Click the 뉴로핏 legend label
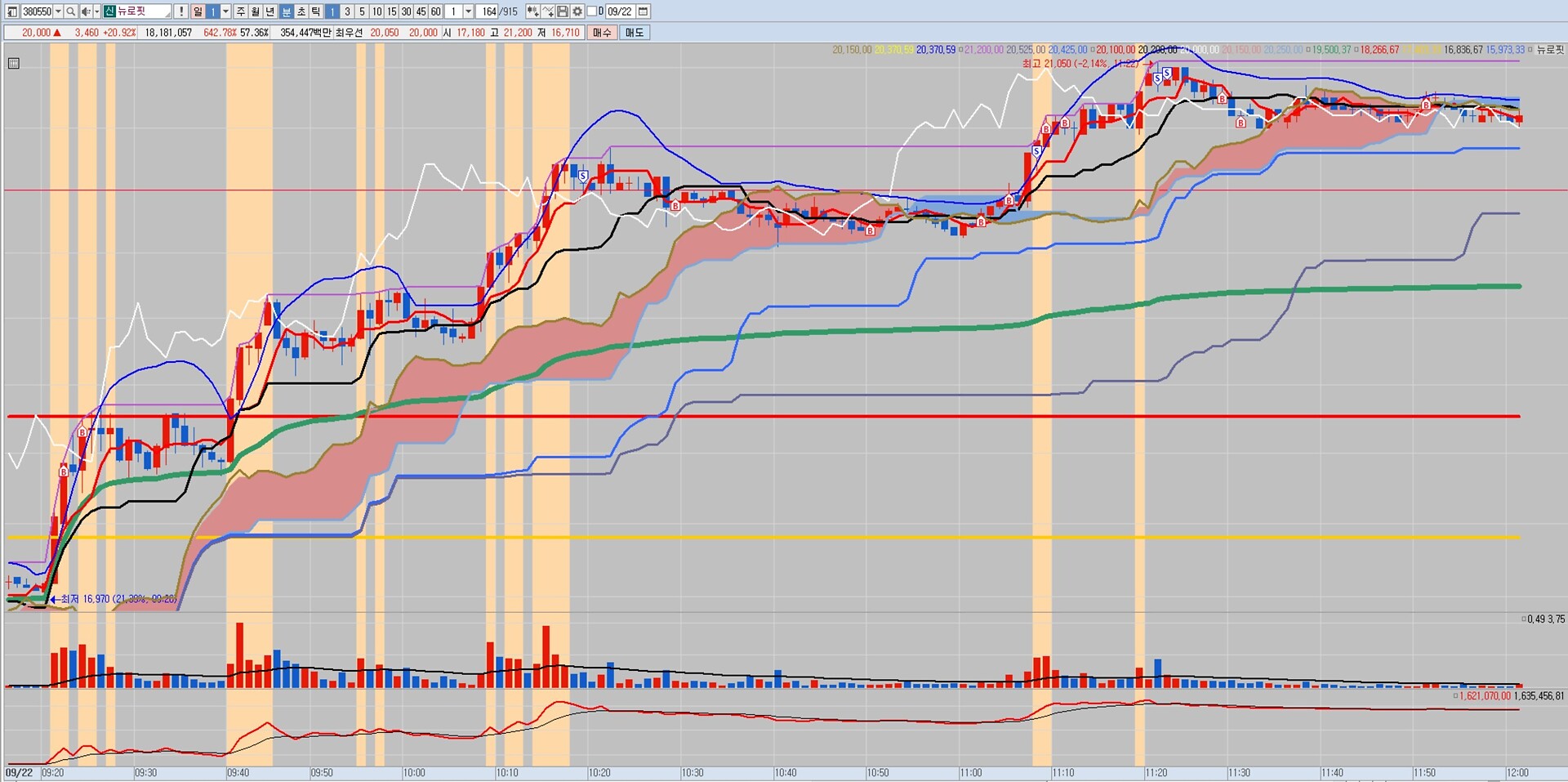The image size is (1568, 782). 1550,50
